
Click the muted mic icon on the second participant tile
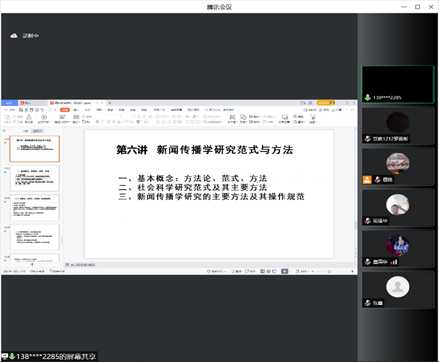[368, 139]
